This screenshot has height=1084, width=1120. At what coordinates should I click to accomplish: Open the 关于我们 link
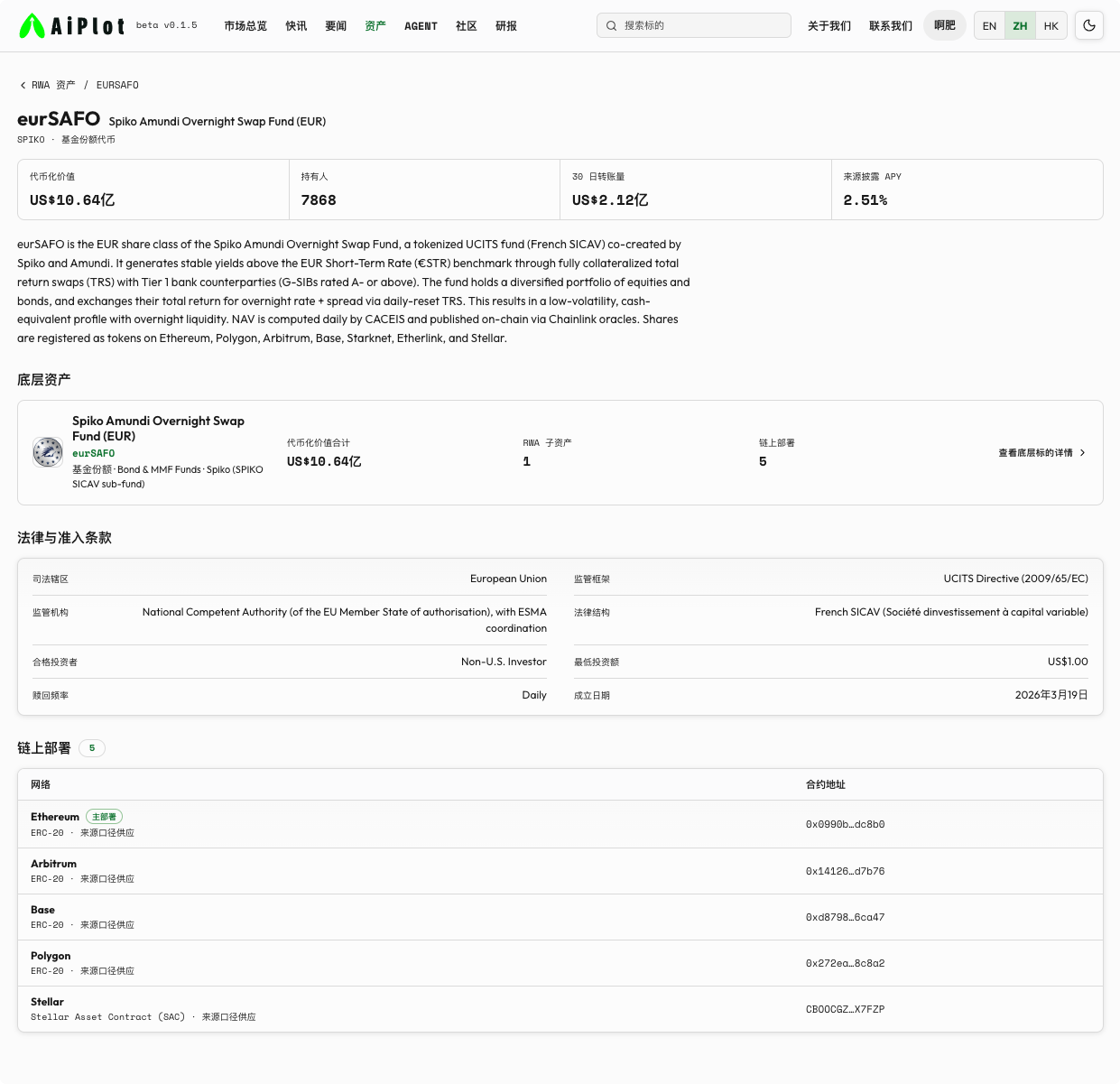(x=829, y=26)
